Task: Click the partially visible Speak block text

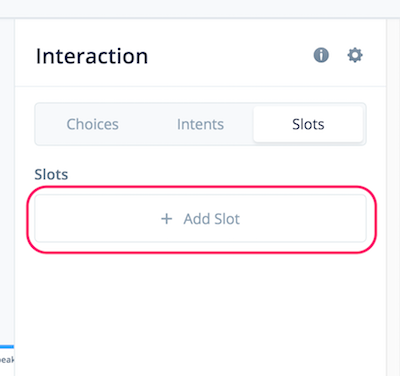Action: 7,360
